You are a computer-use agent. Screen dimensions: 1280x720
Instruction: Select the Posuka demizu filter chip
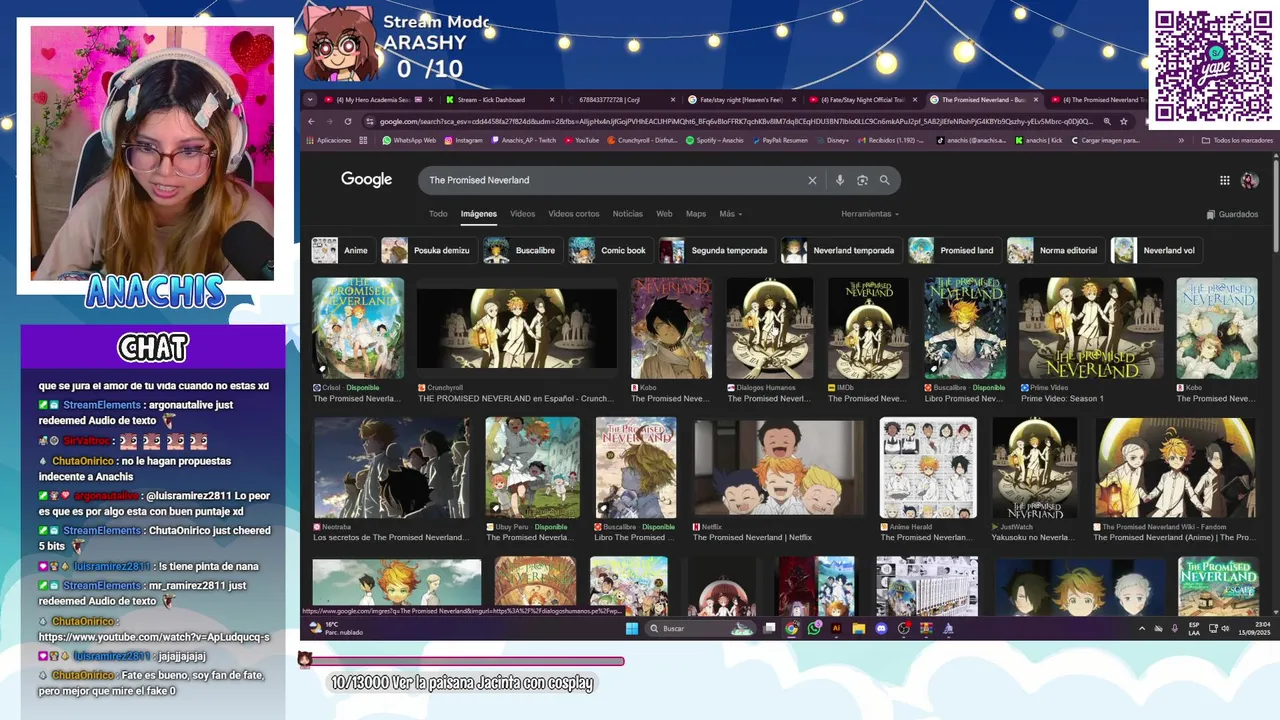point(428,250)
